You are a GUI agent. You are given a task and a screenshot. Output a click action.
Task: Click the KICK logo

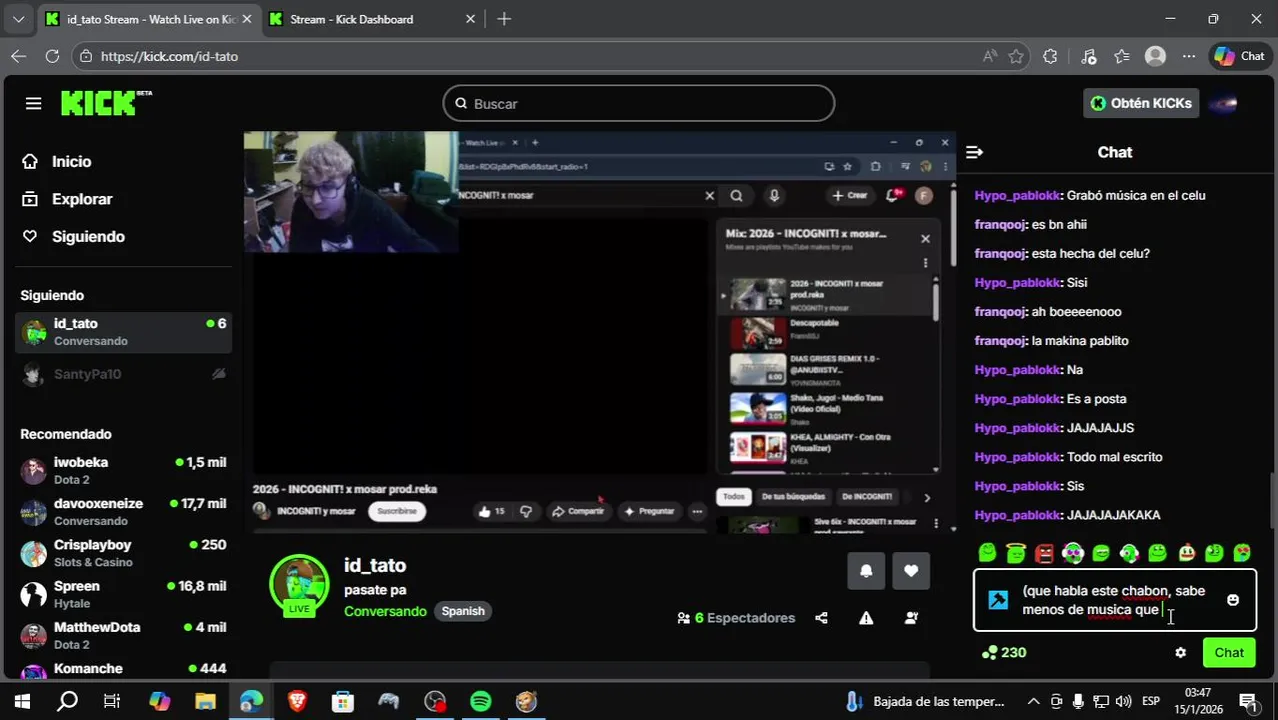point(106,103)
